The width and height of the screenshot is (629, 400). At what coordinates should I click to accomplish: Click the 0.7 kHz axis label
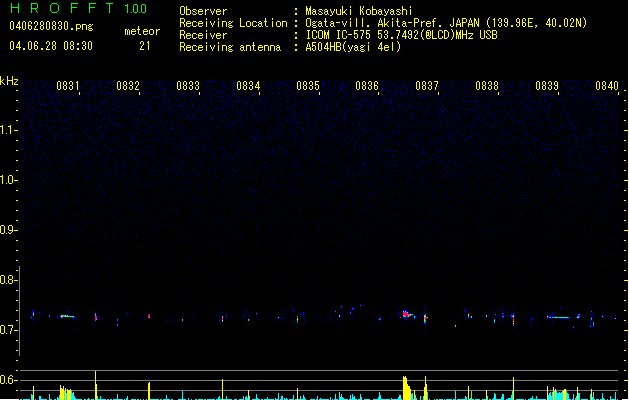8,330
